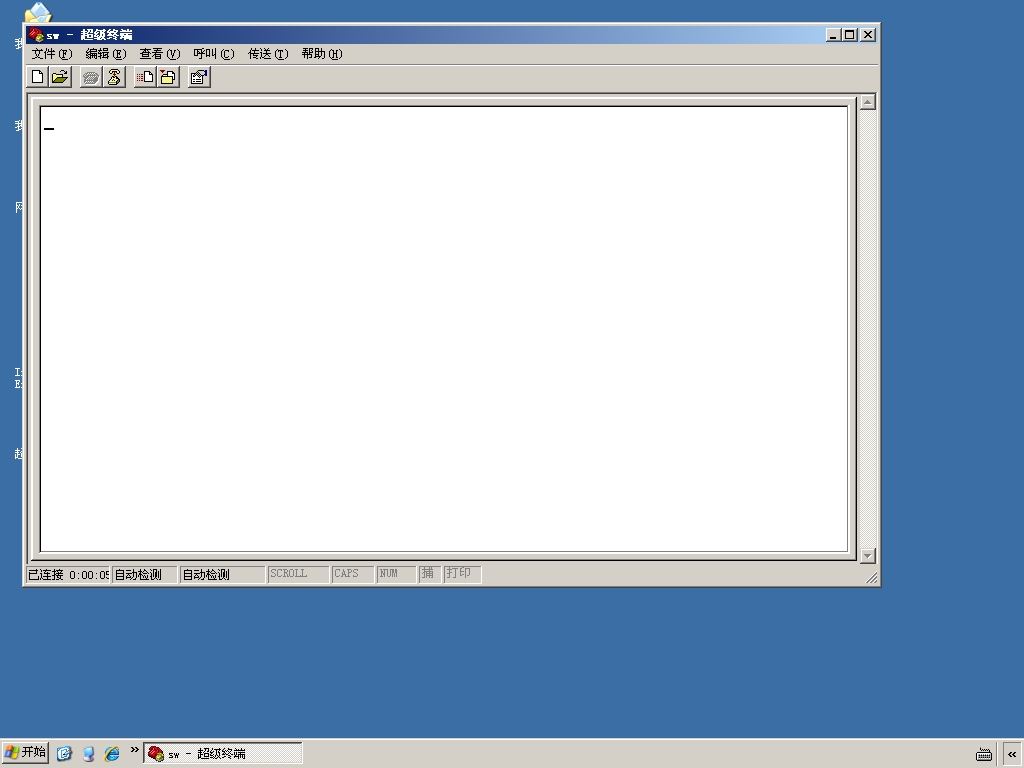
Task: Open the 编辑(E) menu
Action: 106,54
